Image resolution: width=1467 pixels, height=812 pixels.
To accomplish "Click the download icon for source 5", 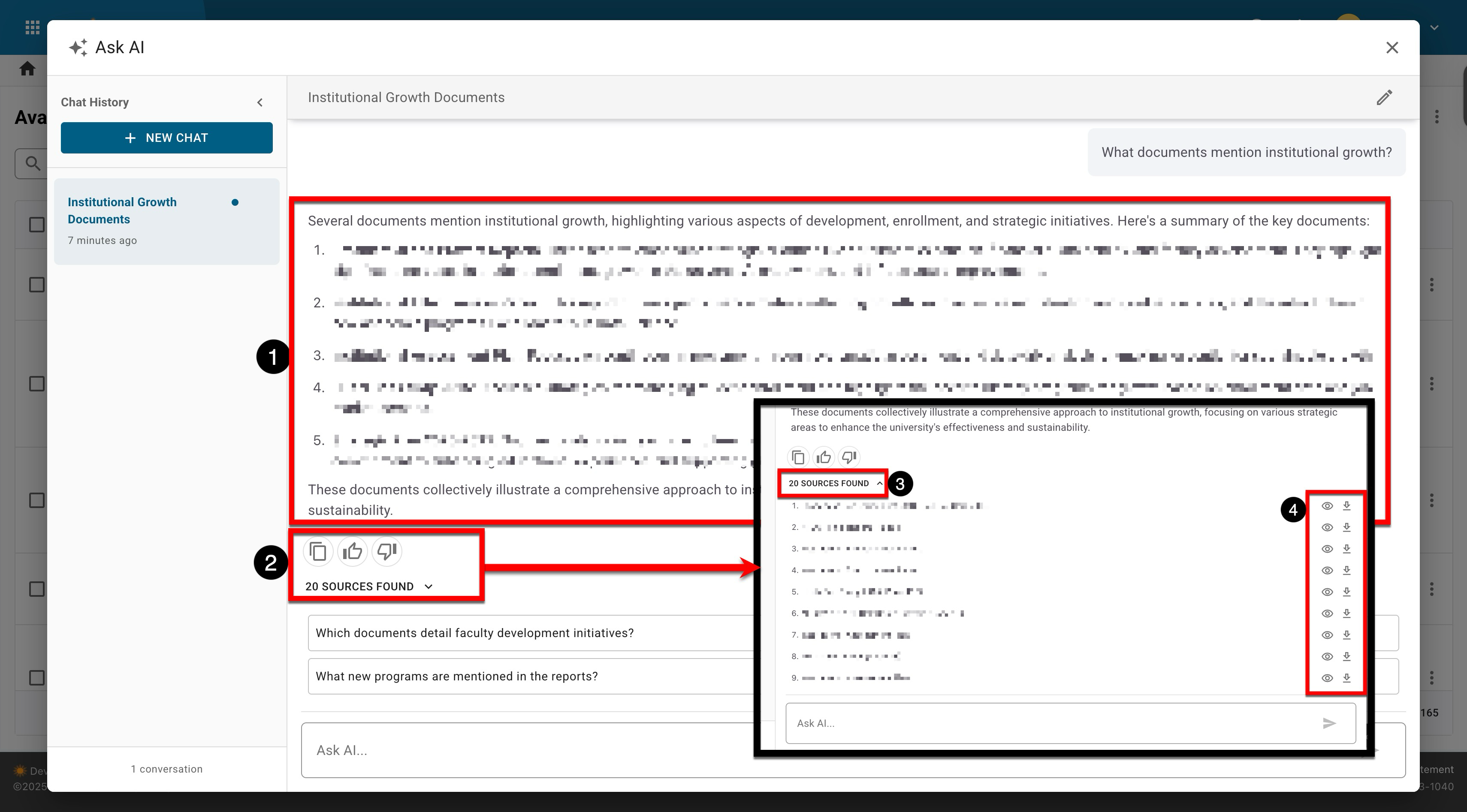I will 1347,592.
